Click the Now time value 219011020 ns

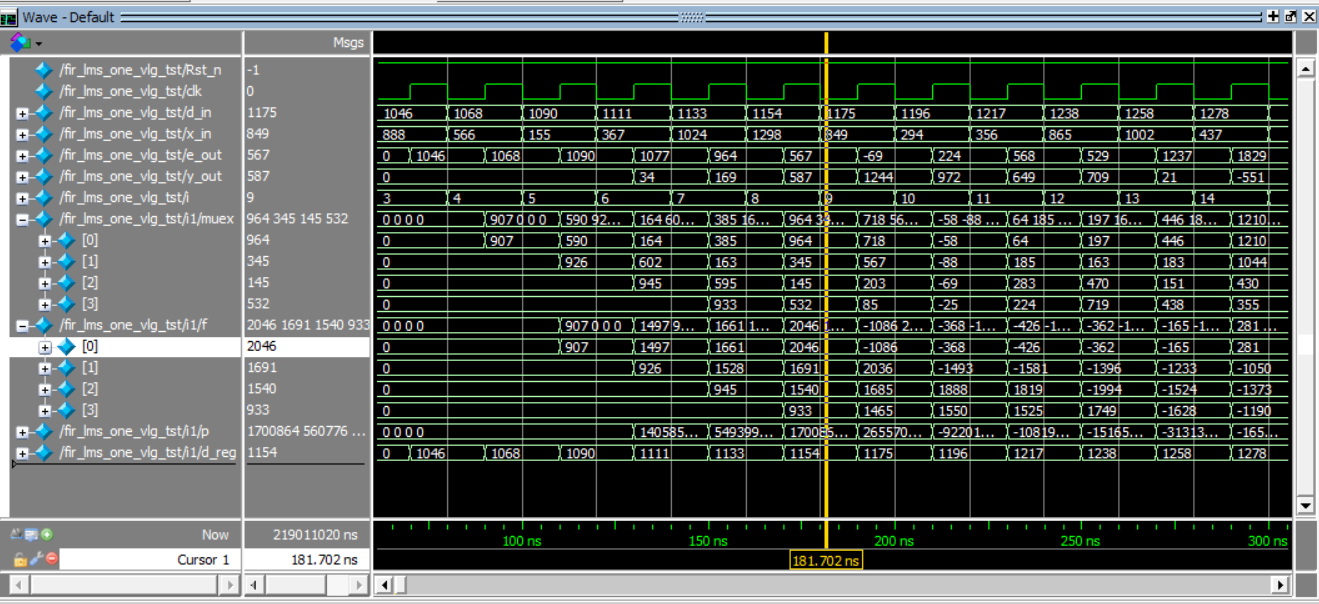coord(315,535)
